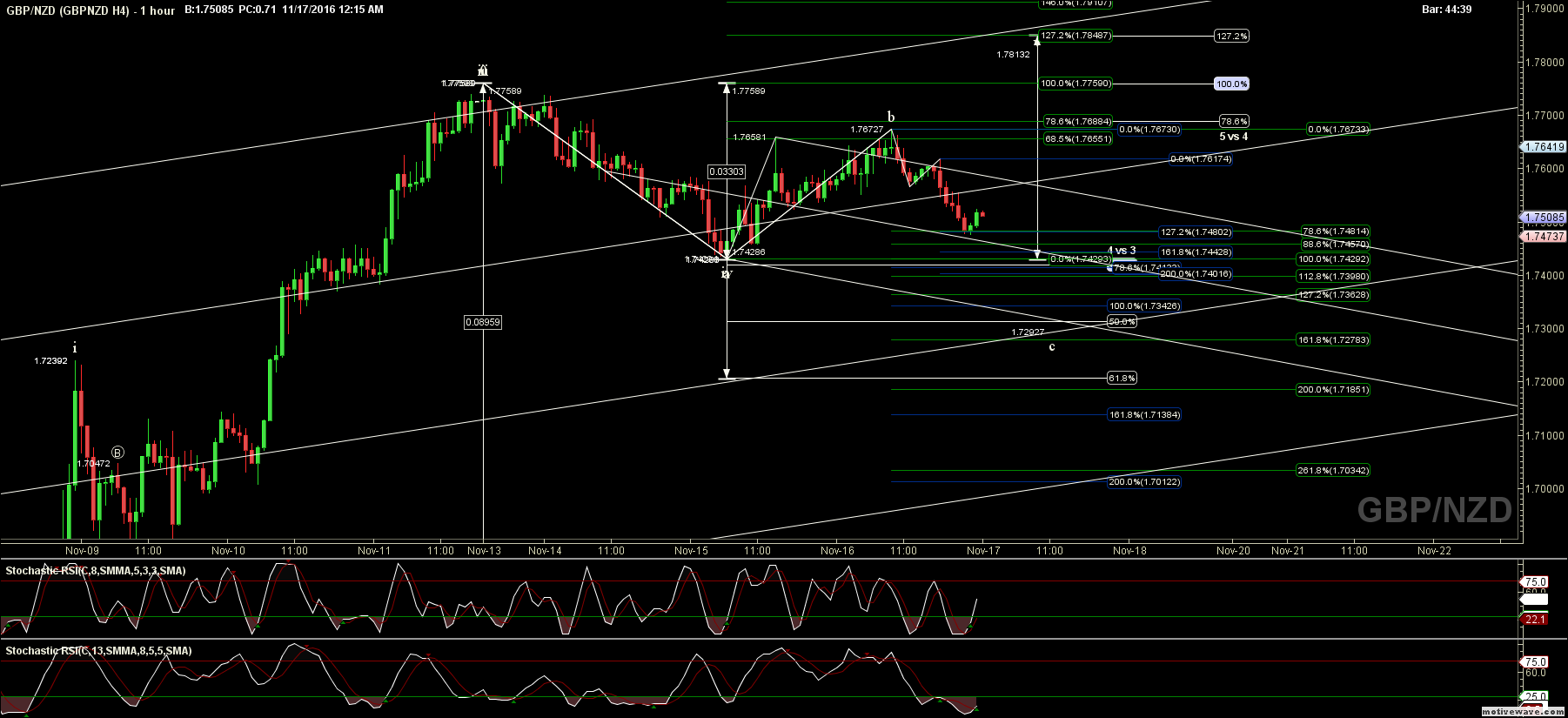This screenshot has height=718, width=1568.
Task: Select the 5 vs 4 annotation
Action: click(x=1234, y=137)
